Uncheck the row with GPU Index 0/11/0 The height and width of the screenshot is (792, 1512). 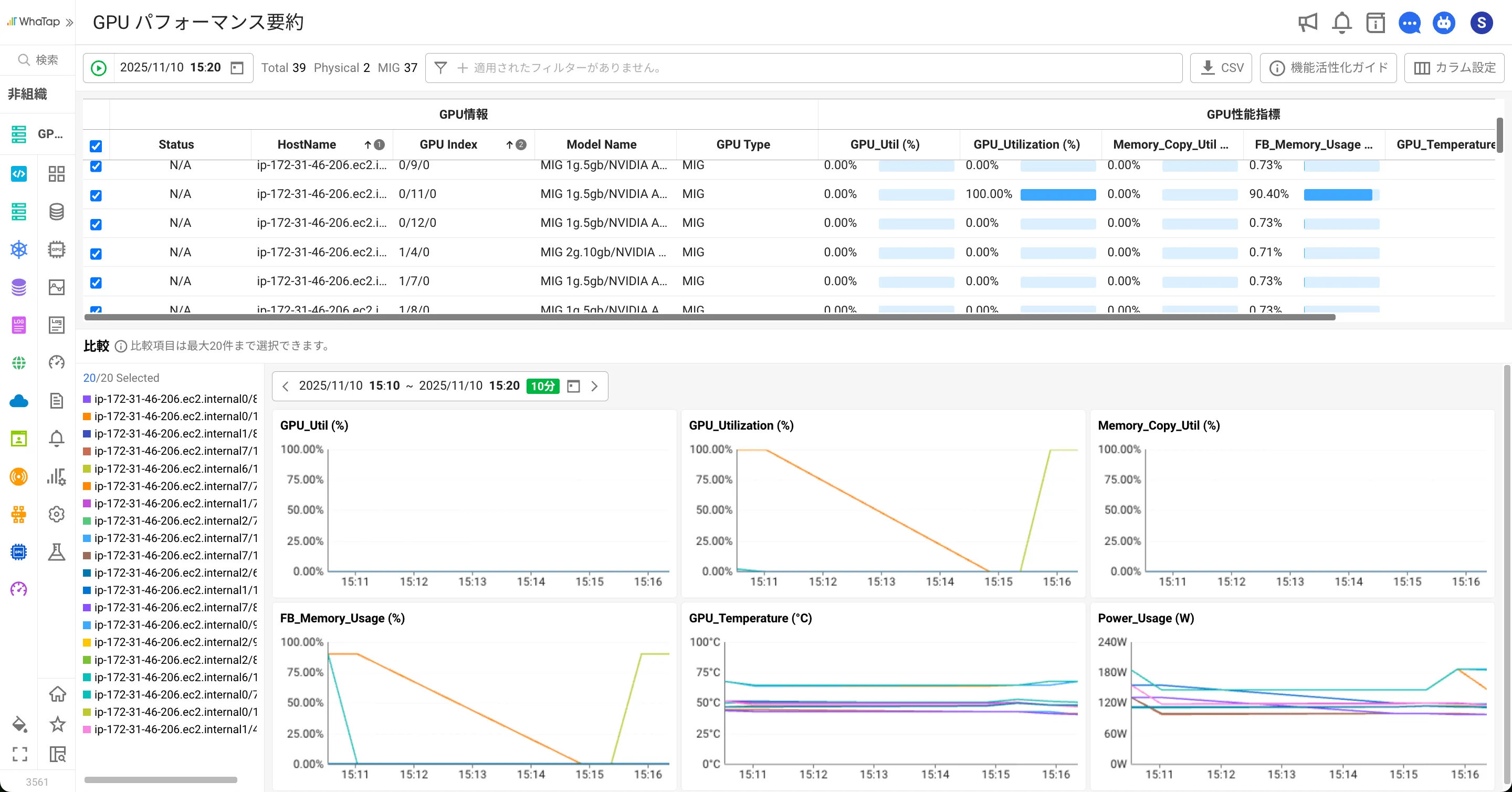point(96,195)
